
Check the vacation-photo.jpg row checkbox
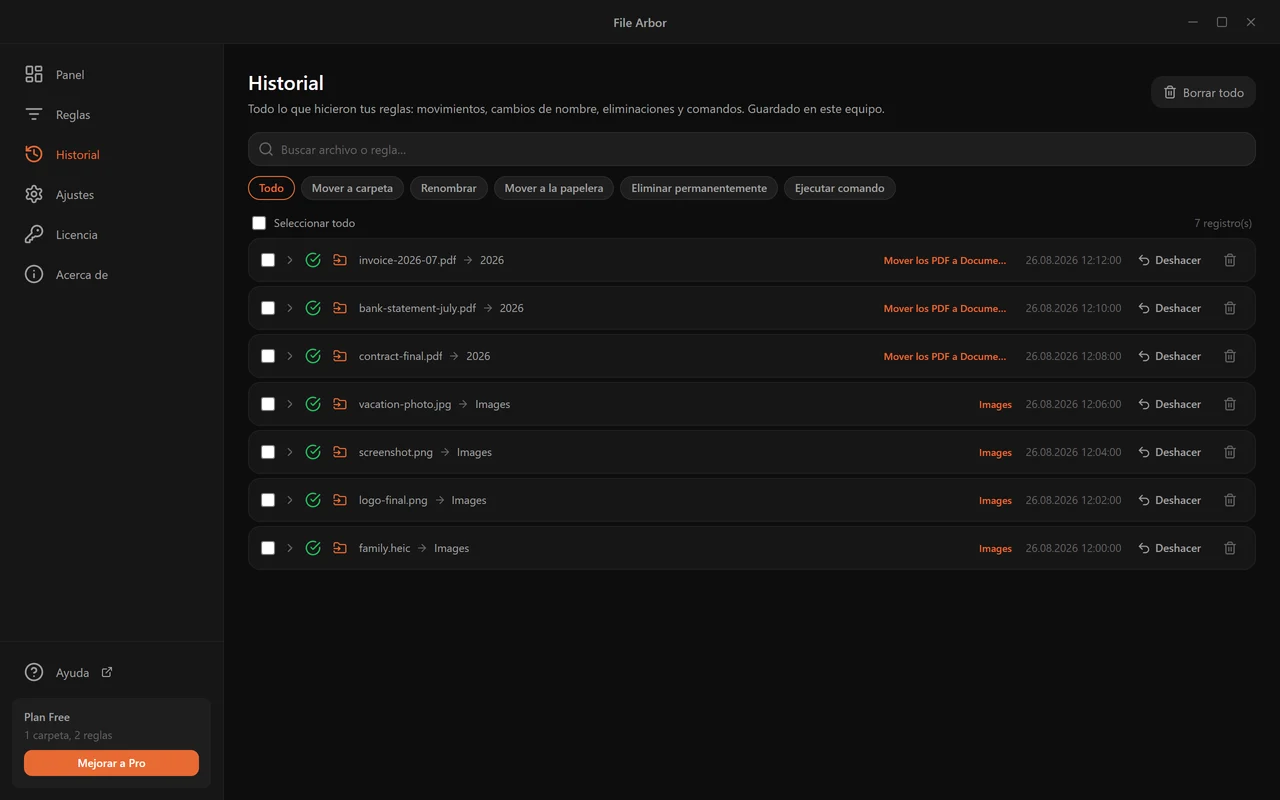[x=268, y=404]
